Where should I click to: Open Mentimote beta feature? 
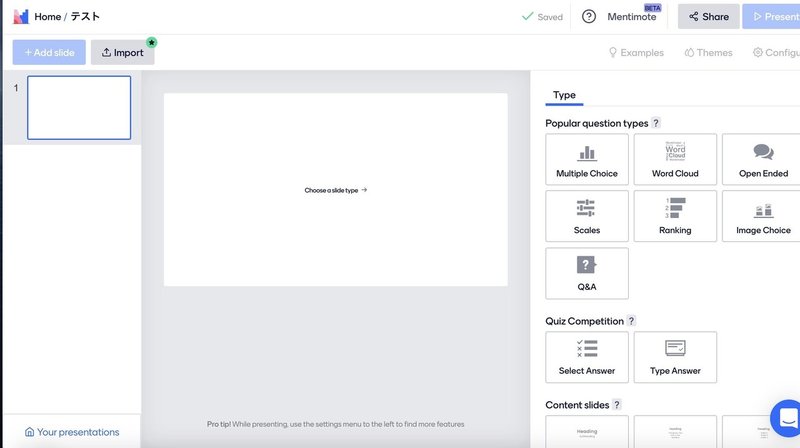pyautogui.click(x=632, y=17)
